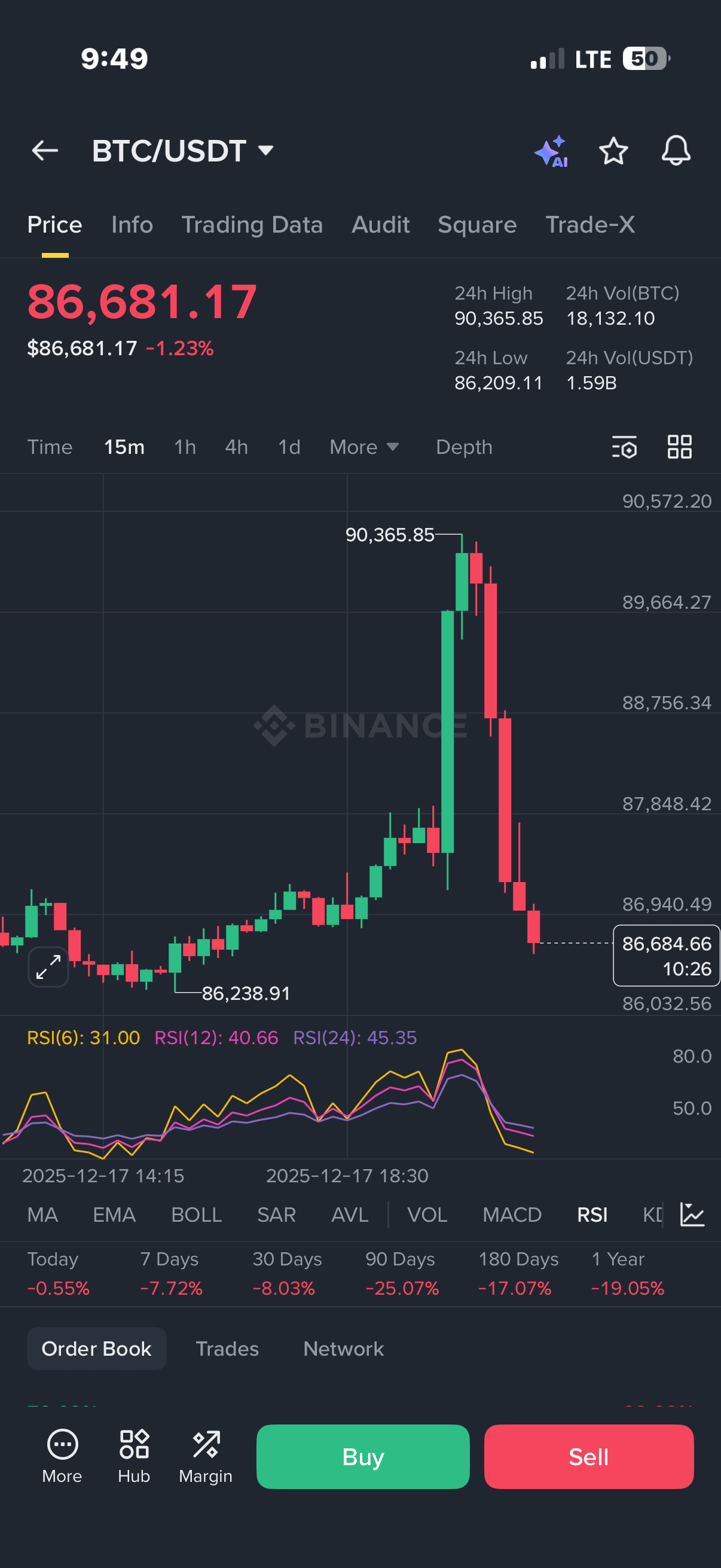Toggle the RSI indicator
Screen dimensions: 721x1568
592,1215
